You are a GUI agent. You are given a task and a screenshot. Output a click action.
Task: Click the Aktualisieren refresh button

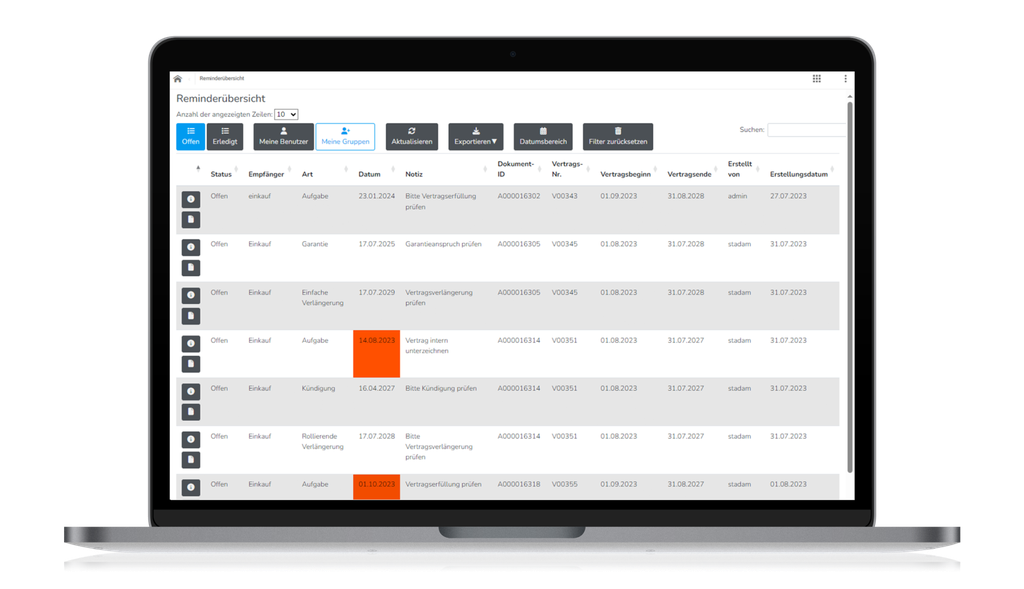(412, 136)
